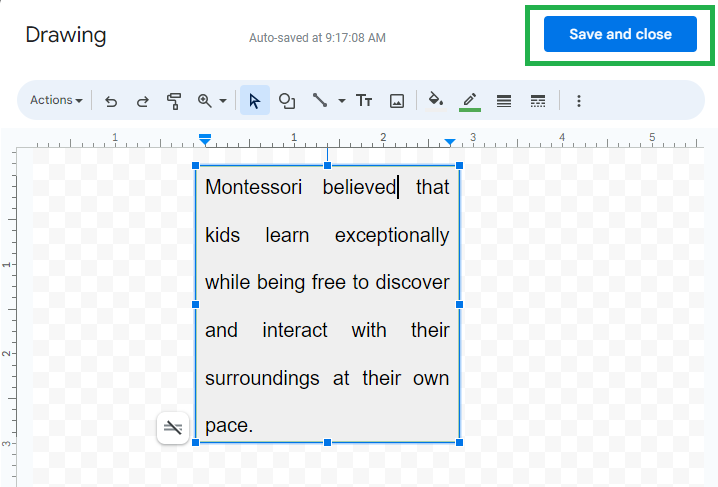Click the Undo icon

(x=111, y=100)
